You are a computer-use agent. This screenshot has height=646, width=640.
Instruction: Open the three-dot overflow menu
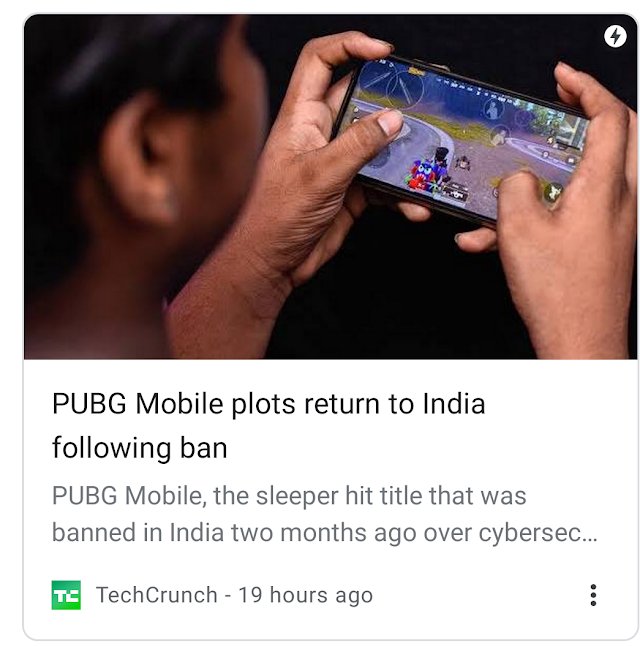[x=593, y=595]
